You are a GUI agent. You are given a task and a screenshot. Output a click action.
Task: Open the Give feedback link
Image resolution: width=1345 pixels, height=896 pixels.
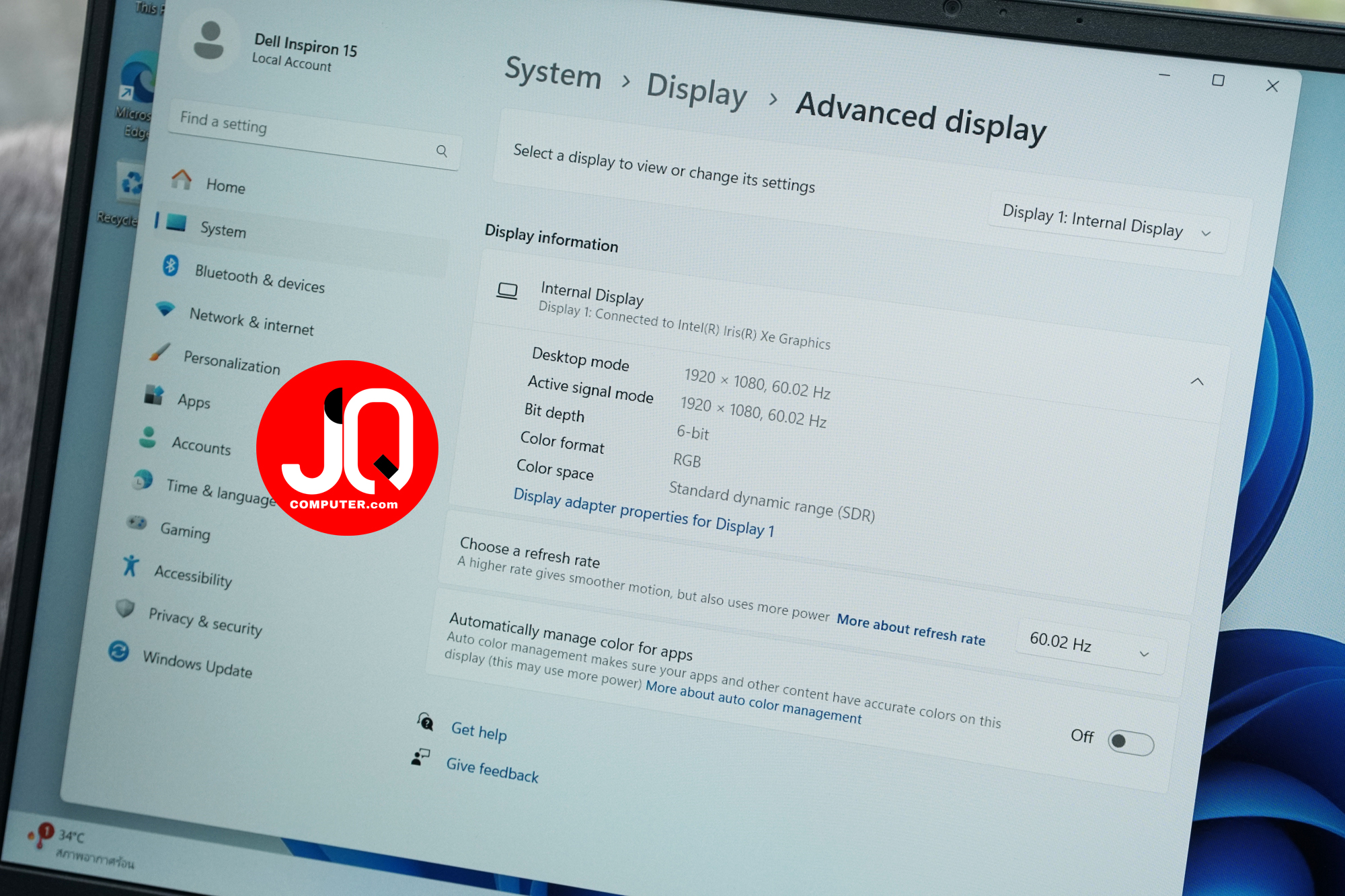[x=492, y=770]
